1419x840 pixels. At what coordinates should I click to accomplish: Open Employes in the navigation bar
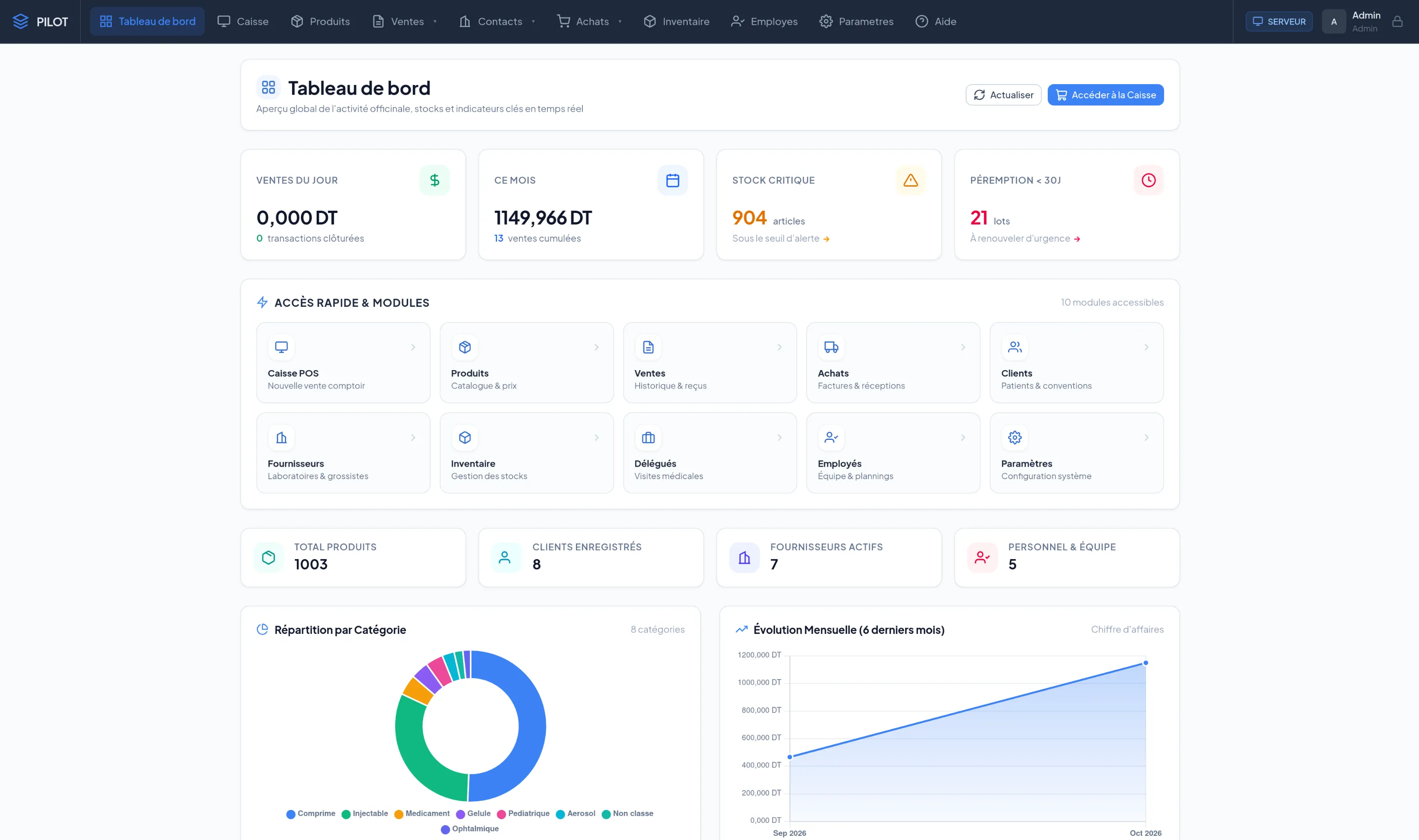coord(765,22)
